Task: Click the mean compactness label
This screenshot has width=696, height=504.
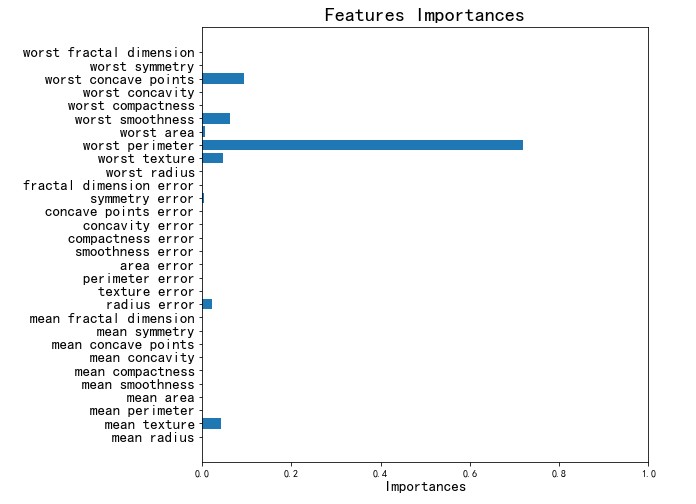Action: coord(134,371)
